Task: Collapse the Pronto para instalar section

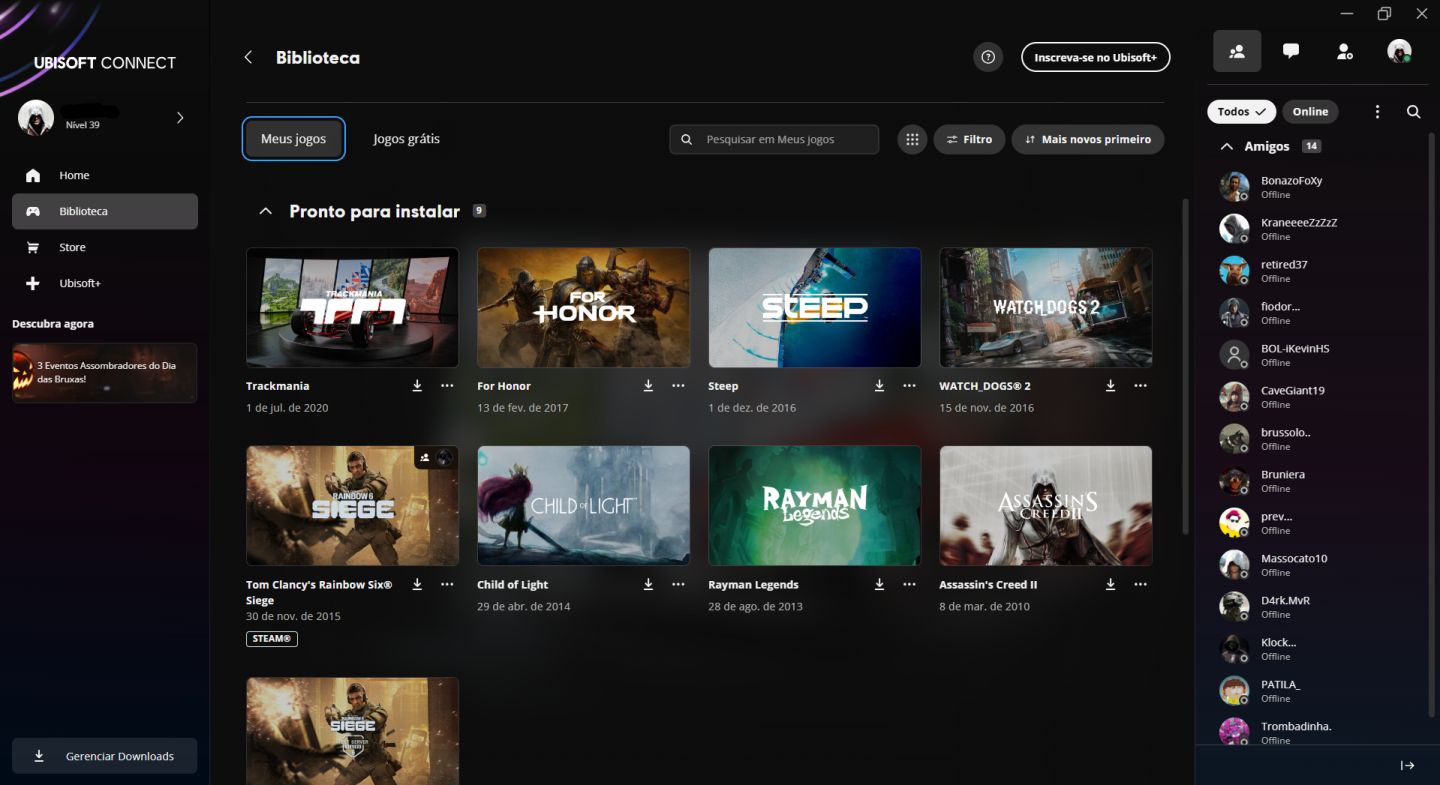Action: click(x=265, y=211)
